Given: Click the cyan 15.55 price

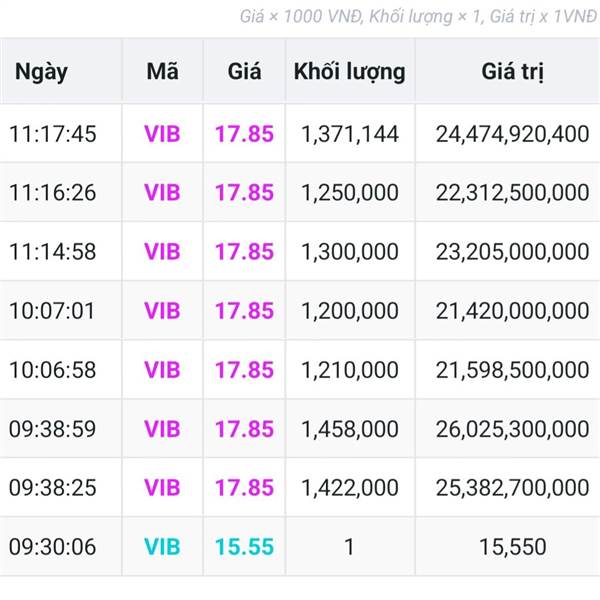Looking at the screenshot, I should [x=244, y=547].
